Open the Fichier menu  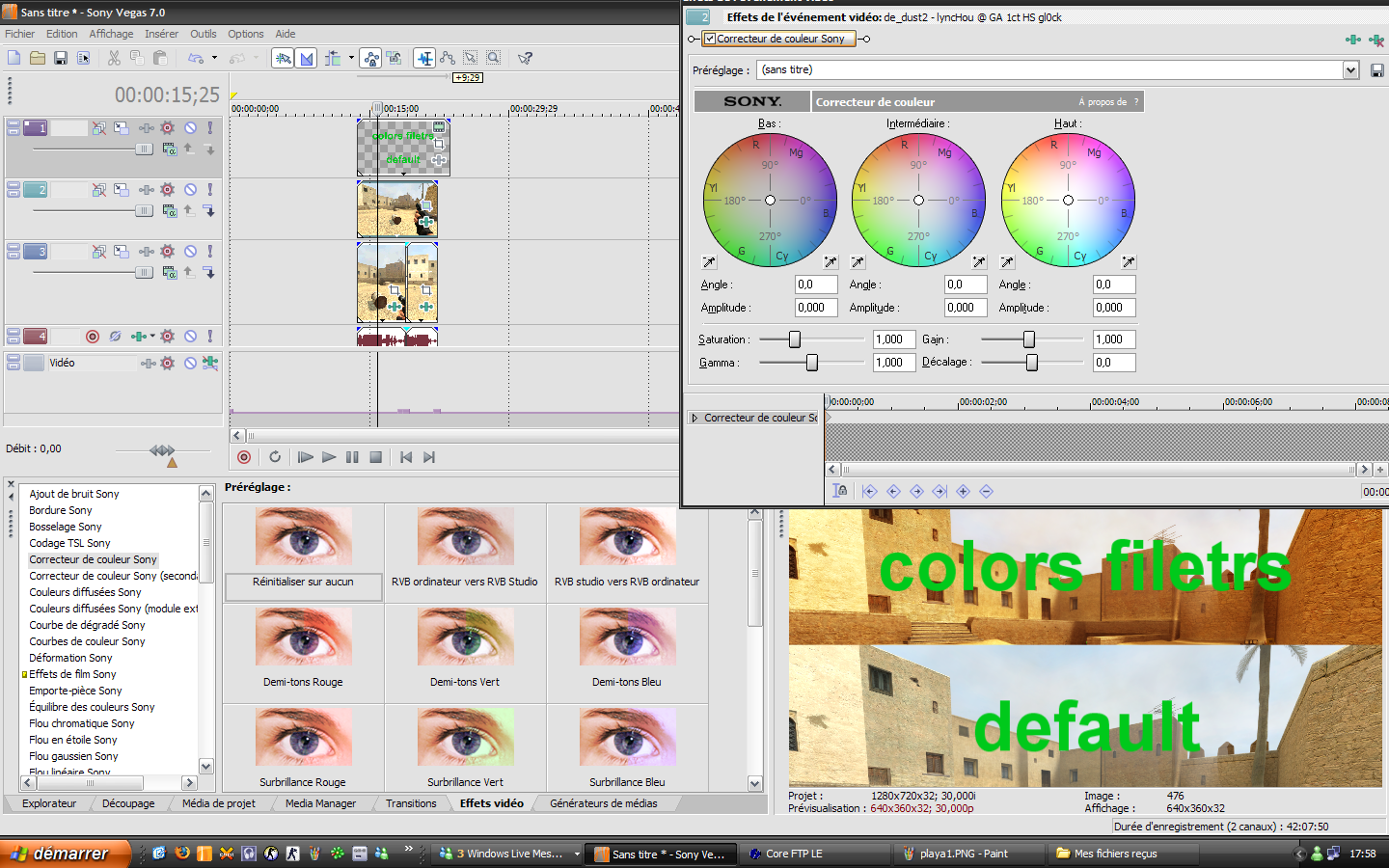[x=19, y=34]
